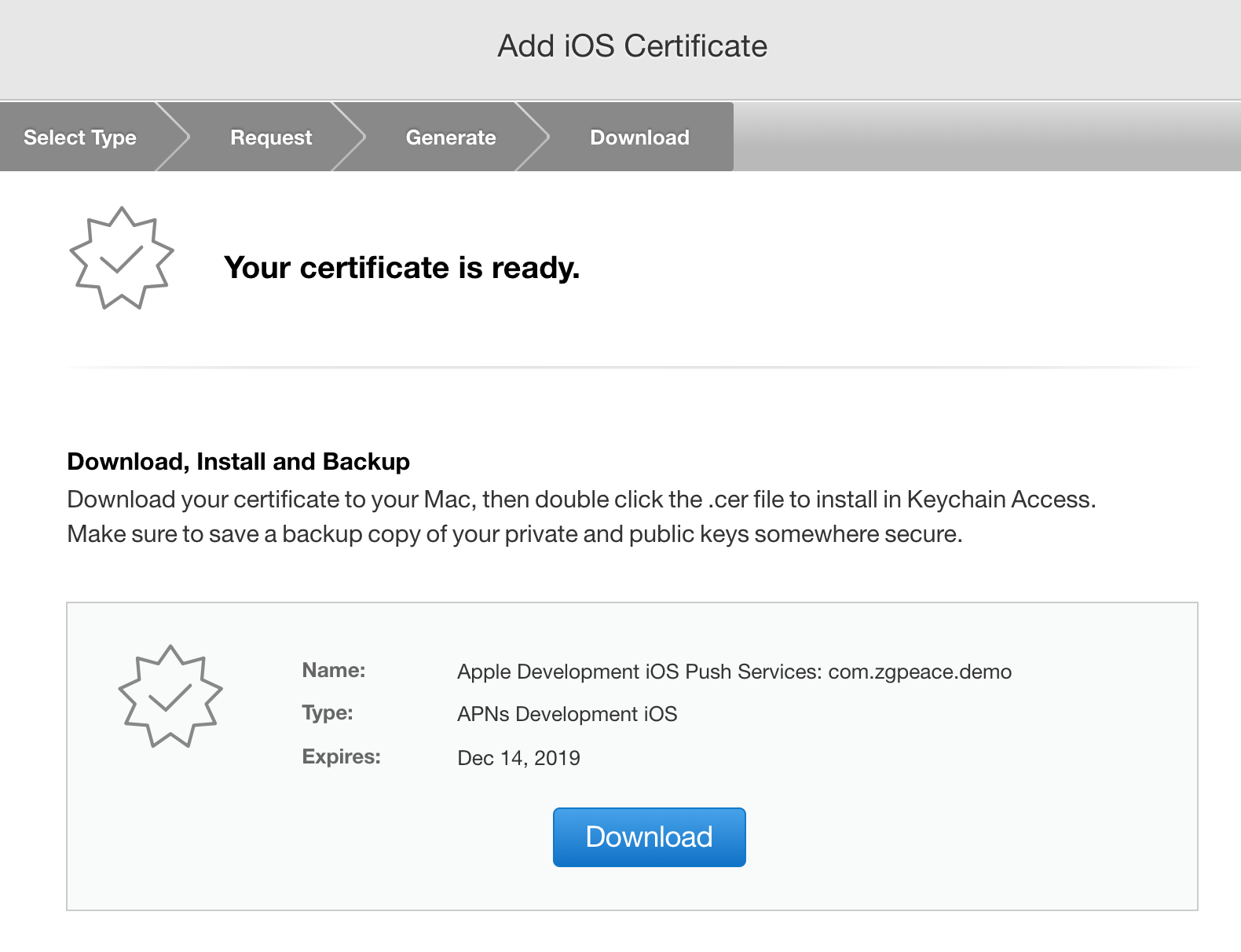Click the Select Type step

tap(80, 137)
